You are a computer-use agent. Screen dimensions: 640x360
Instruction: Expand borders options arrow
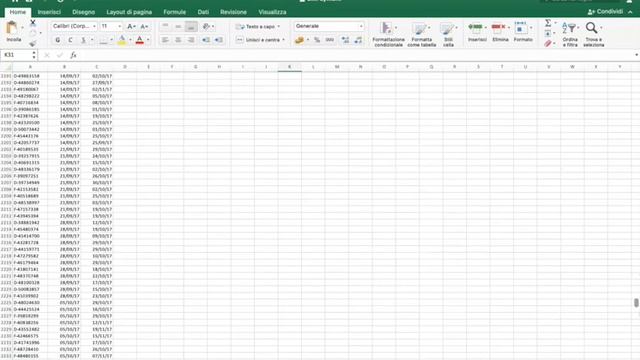tap(111, 40)
